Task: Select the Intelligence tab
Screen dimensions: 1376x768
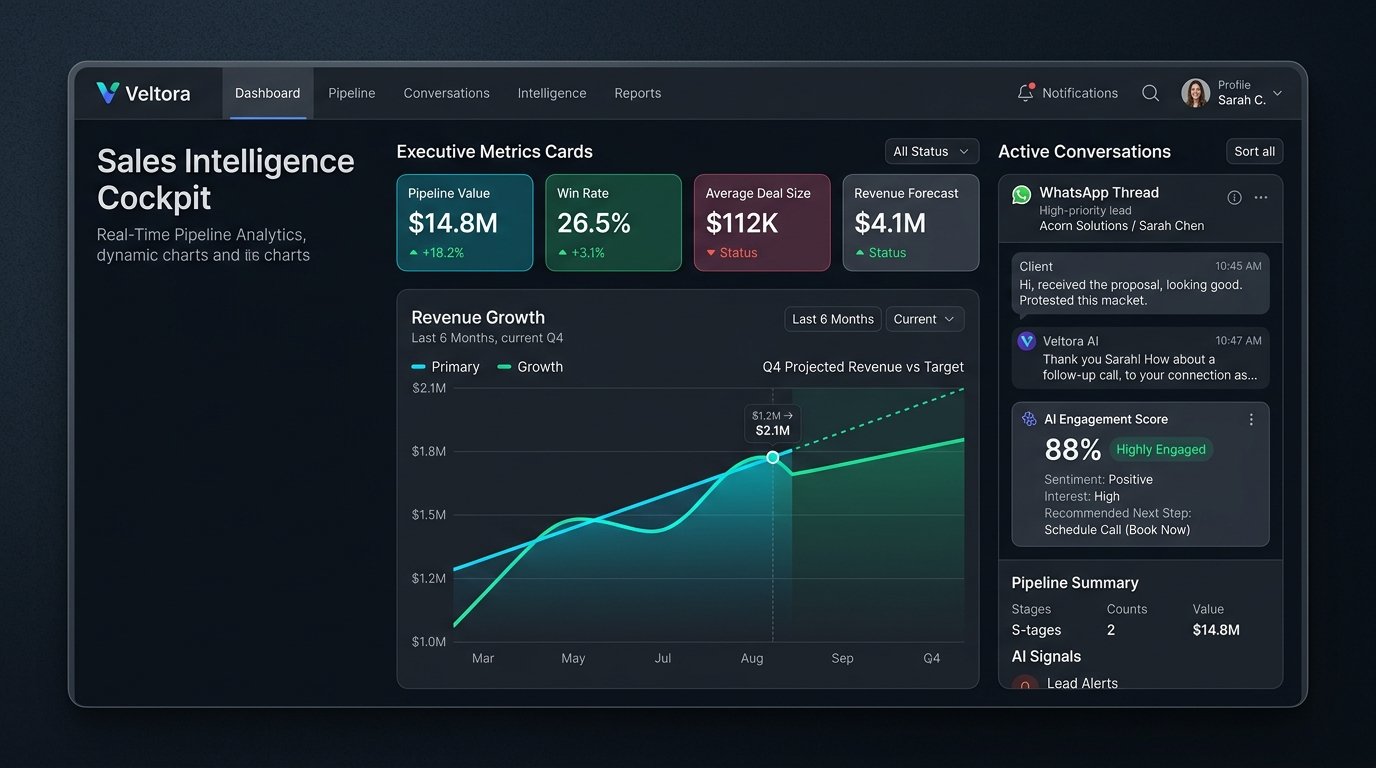Action: click(552, 93)
